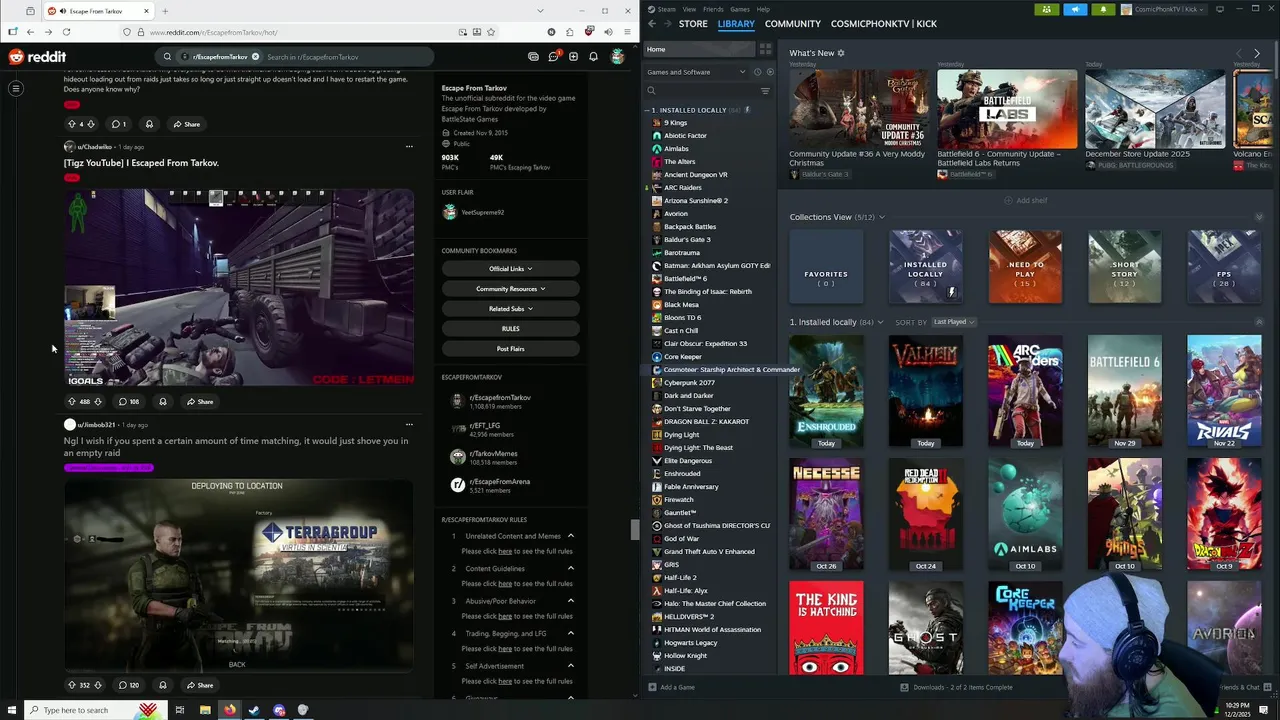The height and width of the screenshot is (720, 1280).
Task: Bookmark this page with star icon
Action: point(490,32)
